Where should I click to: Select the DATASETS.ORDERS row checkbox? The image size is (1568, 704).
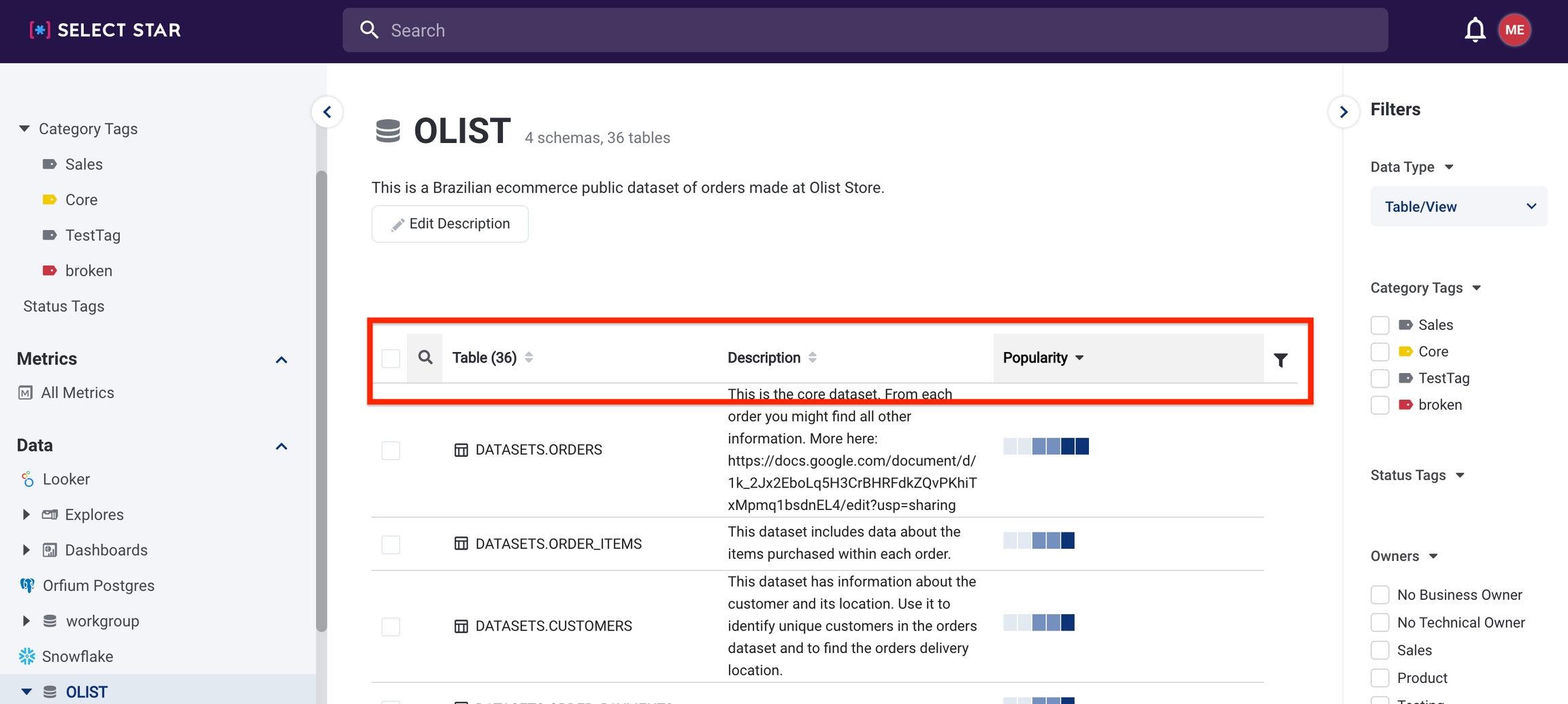pos(391,450)
